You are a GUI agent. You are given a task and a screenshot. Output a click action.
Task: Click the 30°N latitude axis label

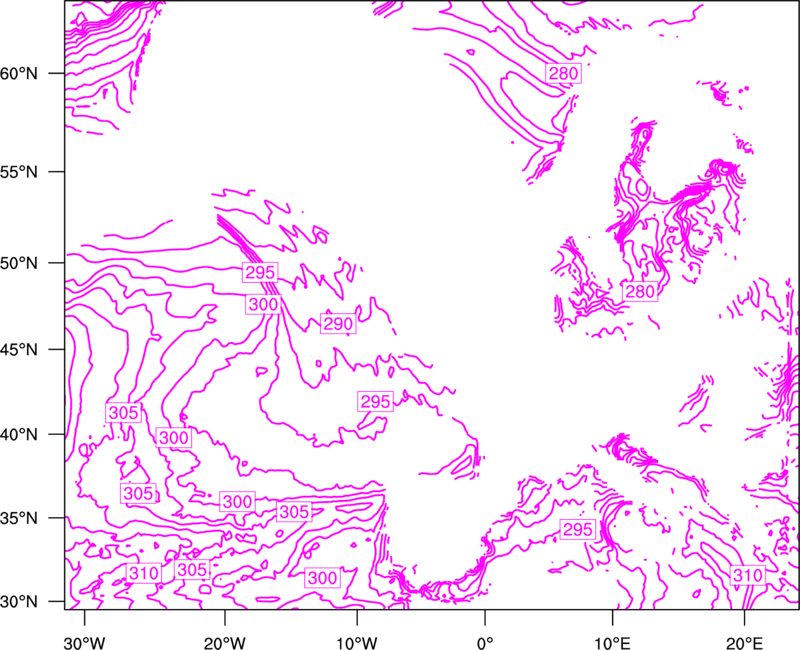click(x=19, y=602)
